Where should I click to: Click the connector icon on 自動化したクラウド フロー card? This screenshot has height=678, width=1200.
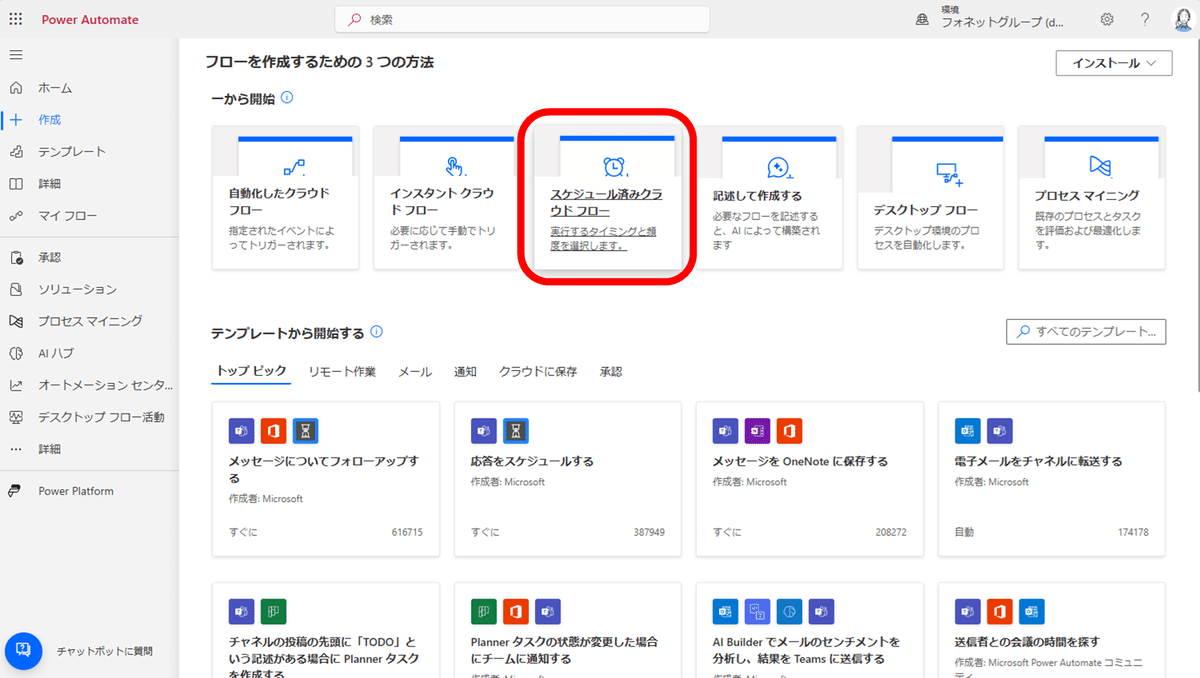(293, 167)
